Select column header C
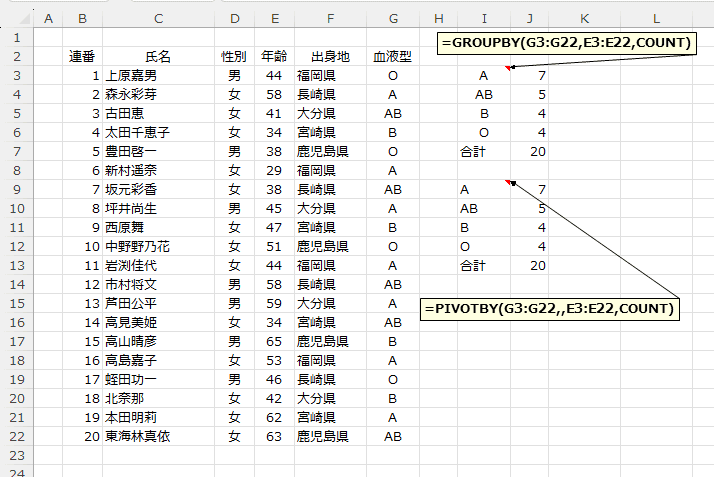The width and height of the screenshot is (714, 477). click(158, 18)
